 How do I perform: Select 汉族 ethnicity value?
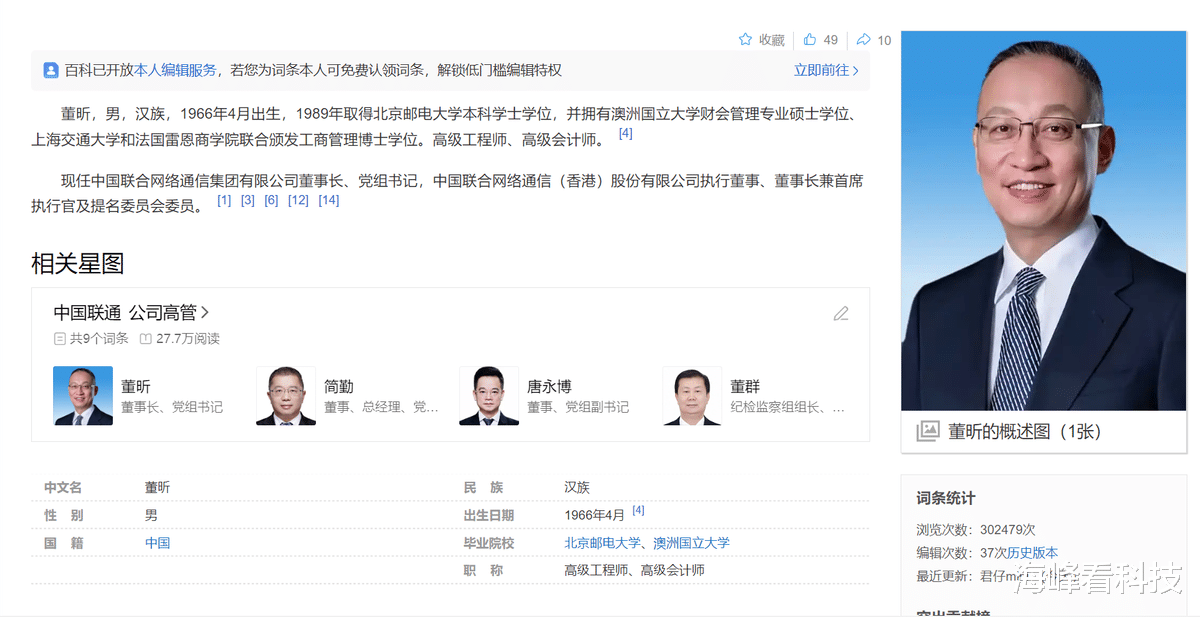(578, 488)
